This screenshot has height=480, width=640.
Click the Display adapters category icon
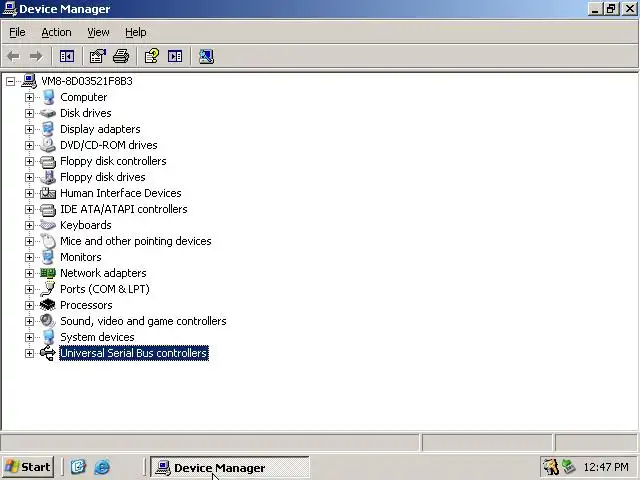coord(48,129)
